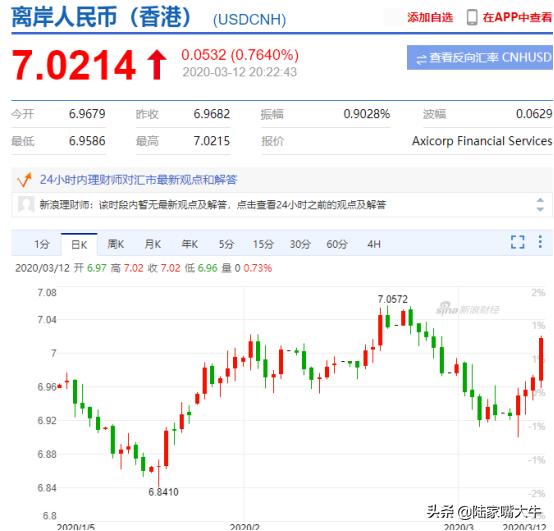Click the current price 7.0214
554x531 pixels.
tap(73, 65)
